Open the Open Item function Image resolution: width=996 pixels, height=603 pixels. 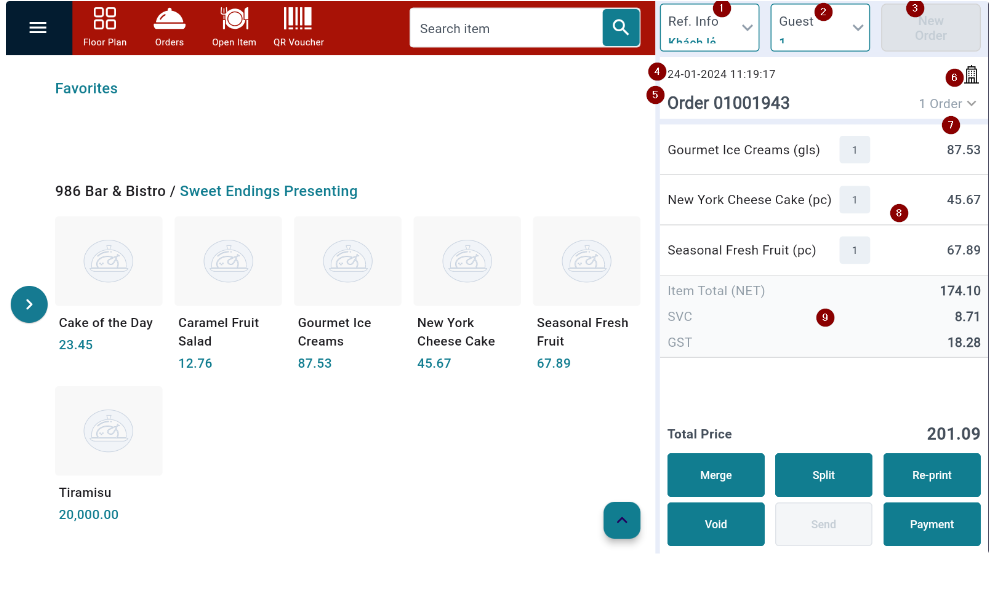click(x=234, y=27)
